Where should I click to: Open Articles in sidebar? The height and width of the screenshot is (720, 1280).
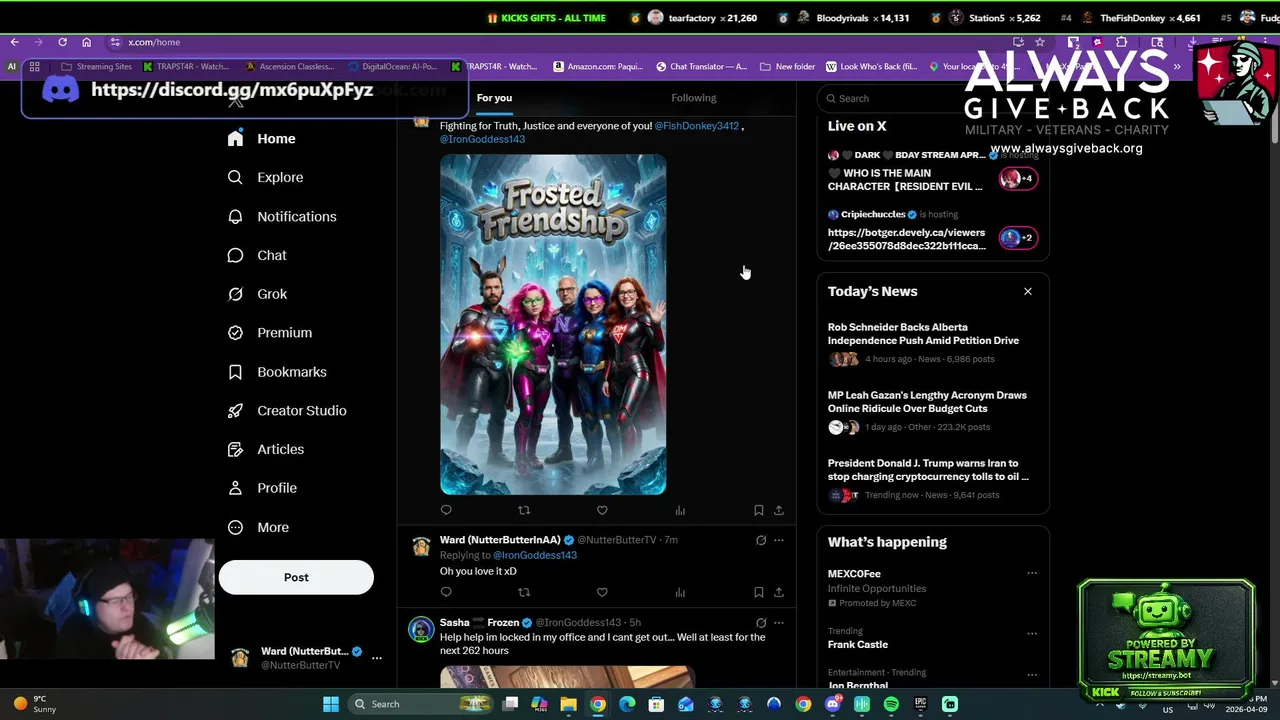[266, 449]
